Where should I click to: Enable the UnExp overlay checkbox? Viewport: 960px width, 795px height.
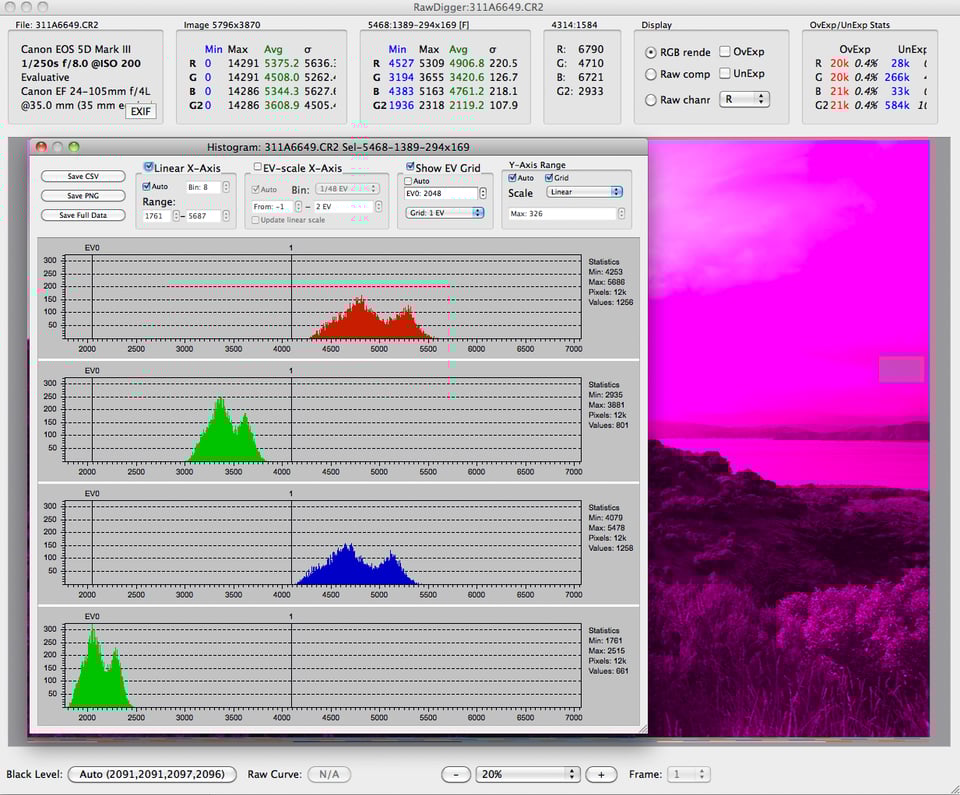pyautogui.click(x=725, y=73)
